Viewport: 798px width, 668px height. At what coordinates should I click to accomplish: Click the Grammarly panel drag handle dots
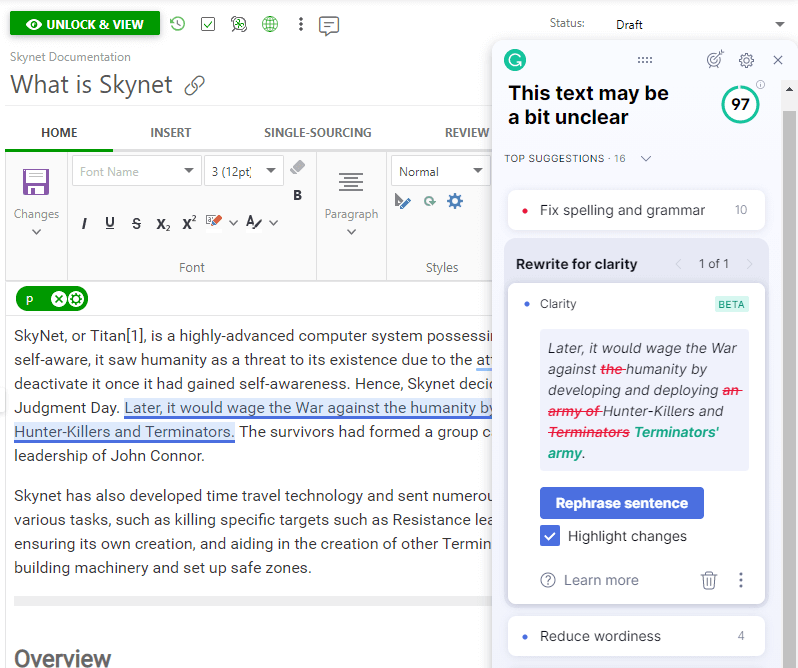tap(645, 60)
